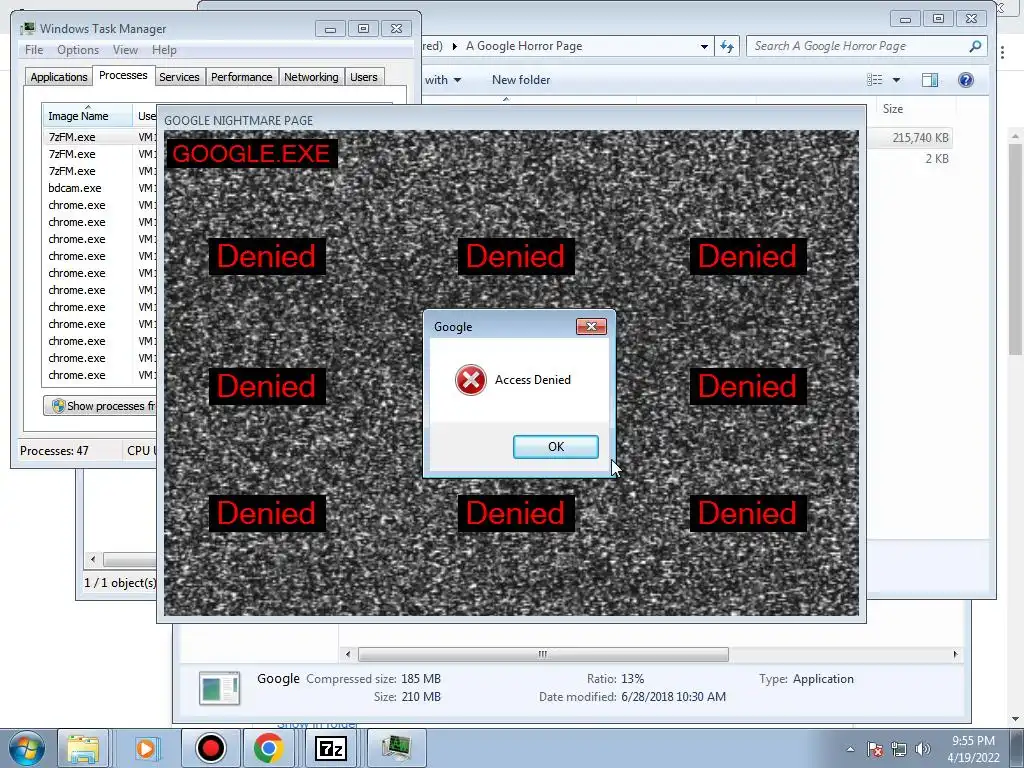Viewport: 1024px width, 768px height.
Task: Open Bandicam recorder from taskbar
Action: click(210, 748)
